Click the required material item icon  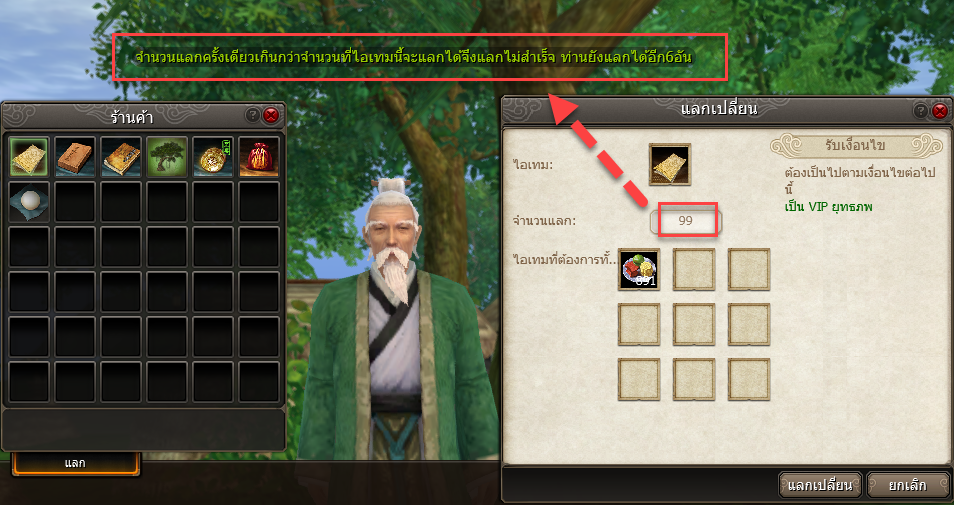[639, 269]
